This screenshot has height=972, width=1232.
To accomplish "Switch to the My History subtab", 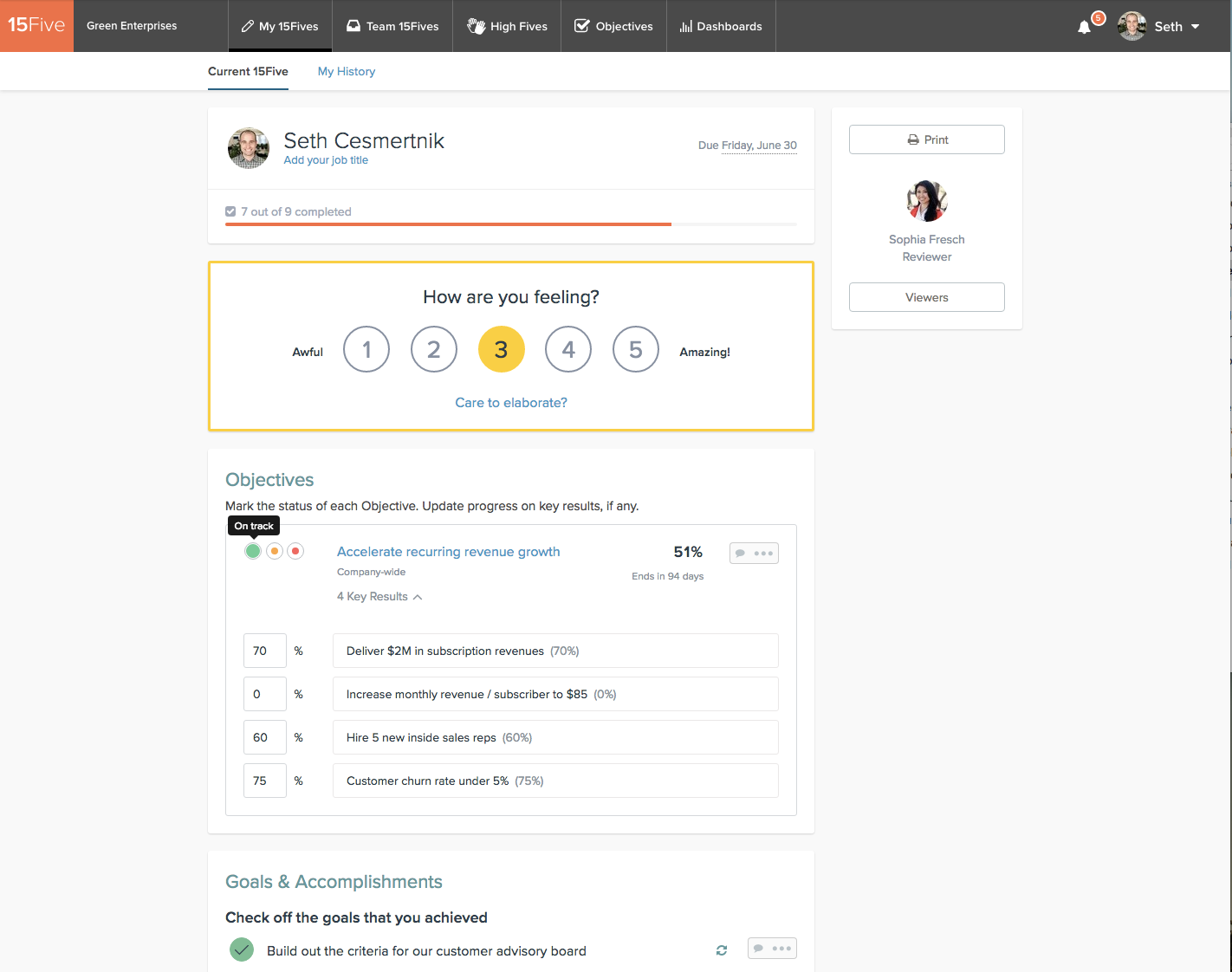I will point(347,72).
